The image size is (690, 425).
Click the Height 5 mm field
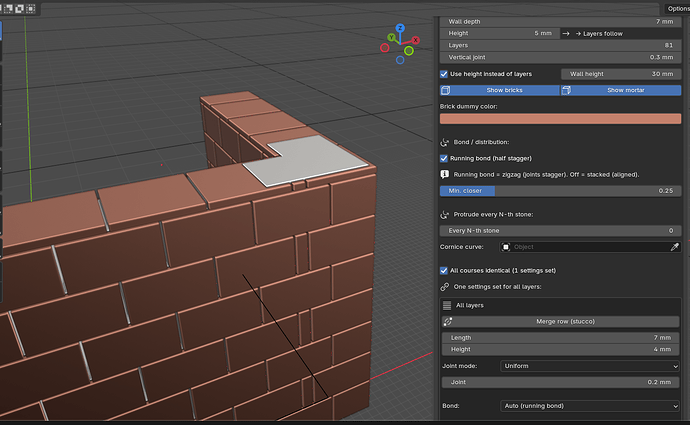click(x=500, y=33)
